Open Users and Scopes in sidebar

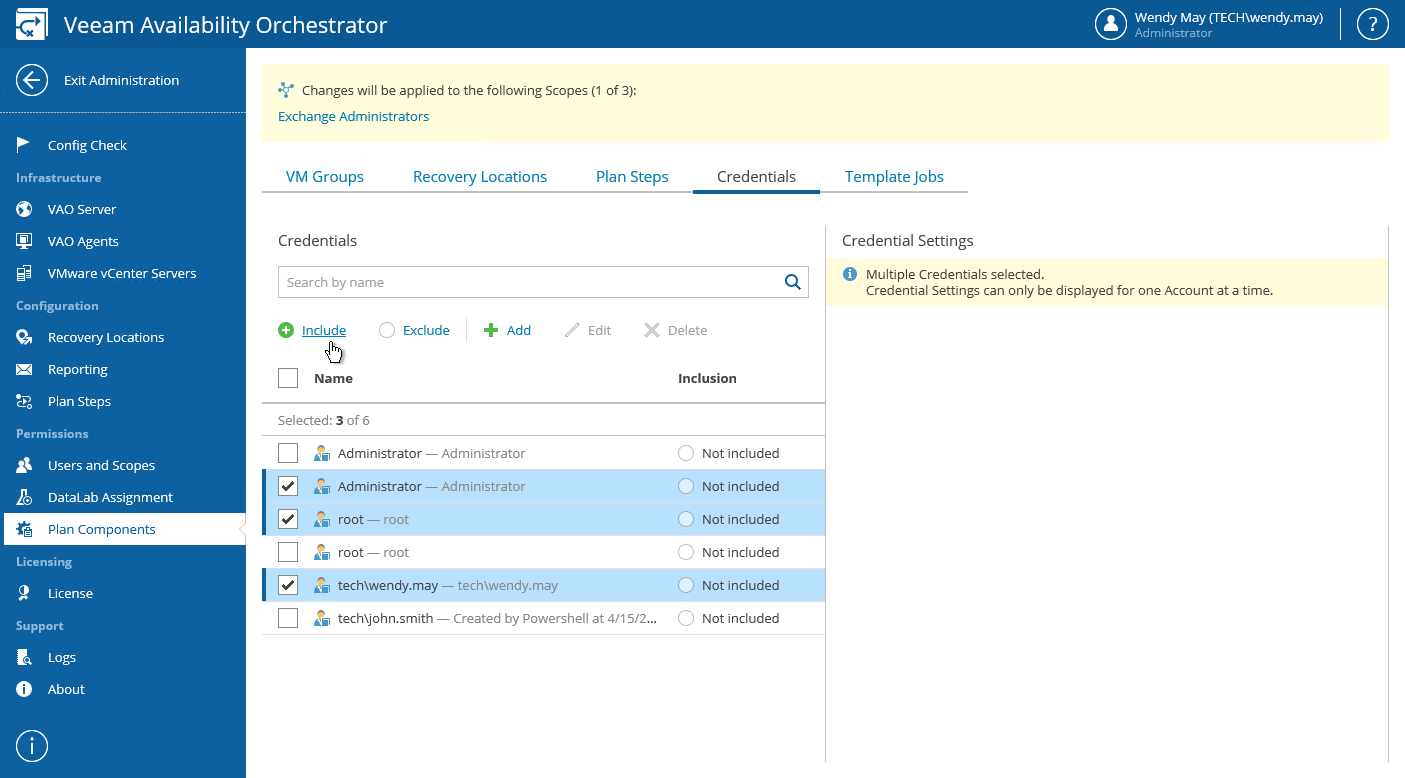pyautogui.click(x=101, y=465)
